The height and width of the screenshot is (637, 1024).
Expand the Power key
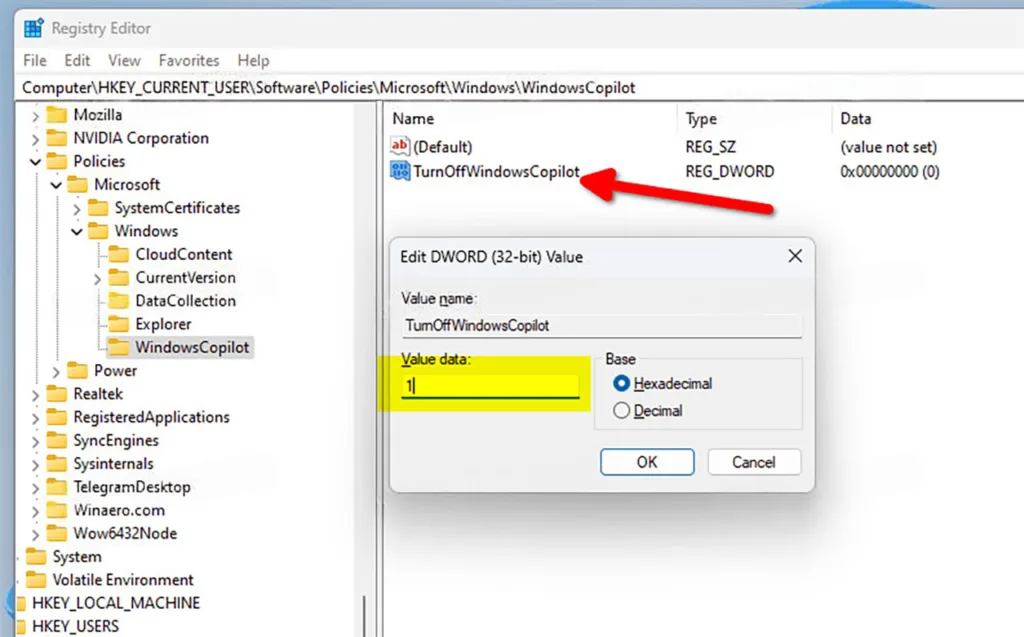56,372
